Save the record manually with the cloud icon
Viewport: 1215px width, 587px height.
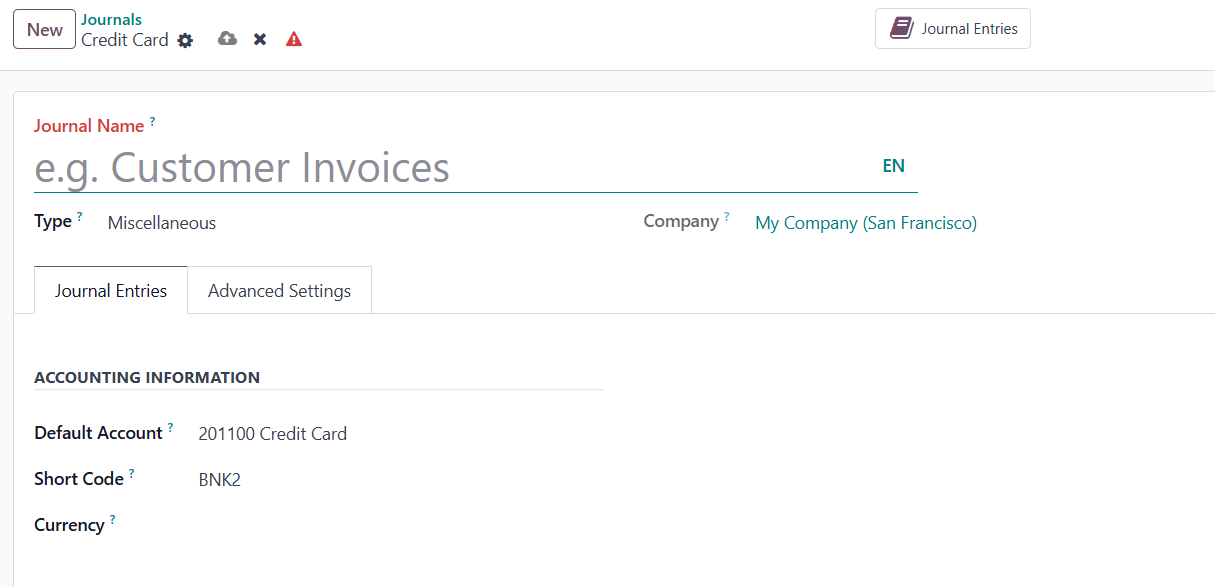[x=227, y=39]
